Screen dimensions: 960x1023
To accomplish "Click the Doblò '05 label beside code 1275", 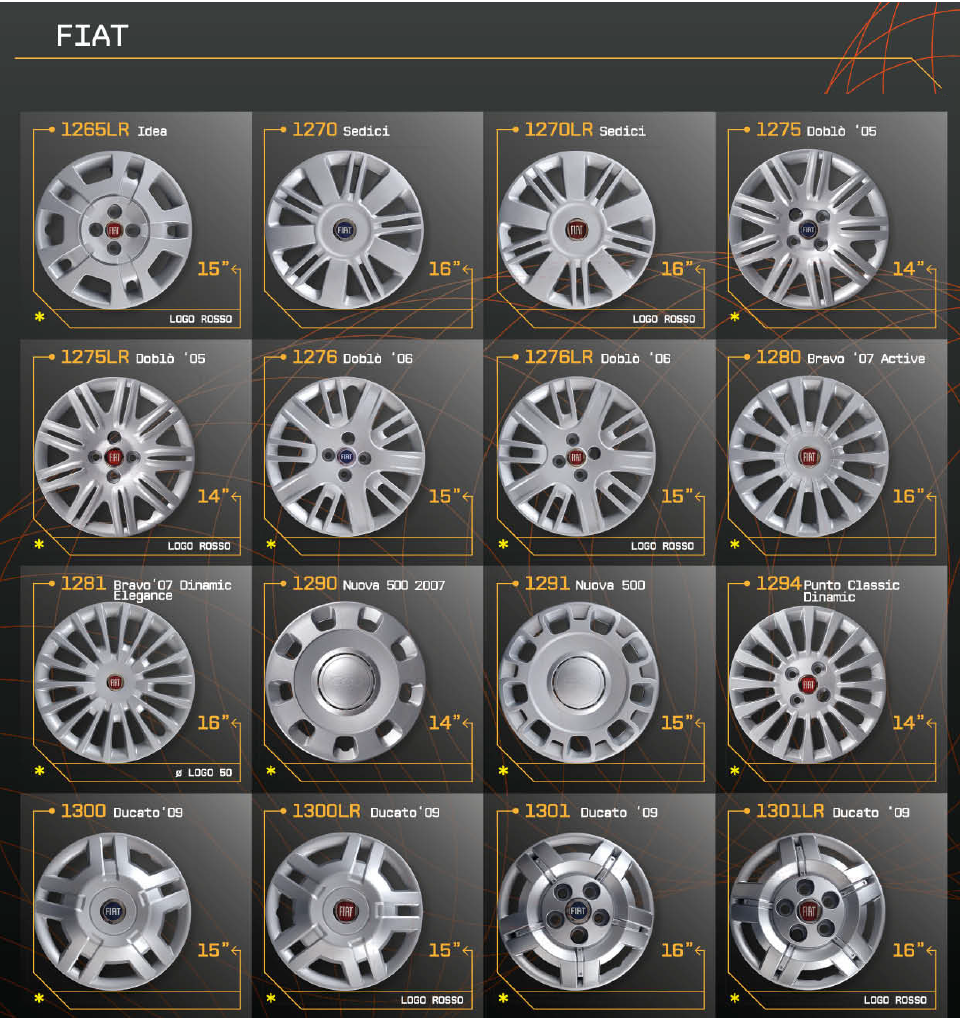I will click(x=842, y=131).
